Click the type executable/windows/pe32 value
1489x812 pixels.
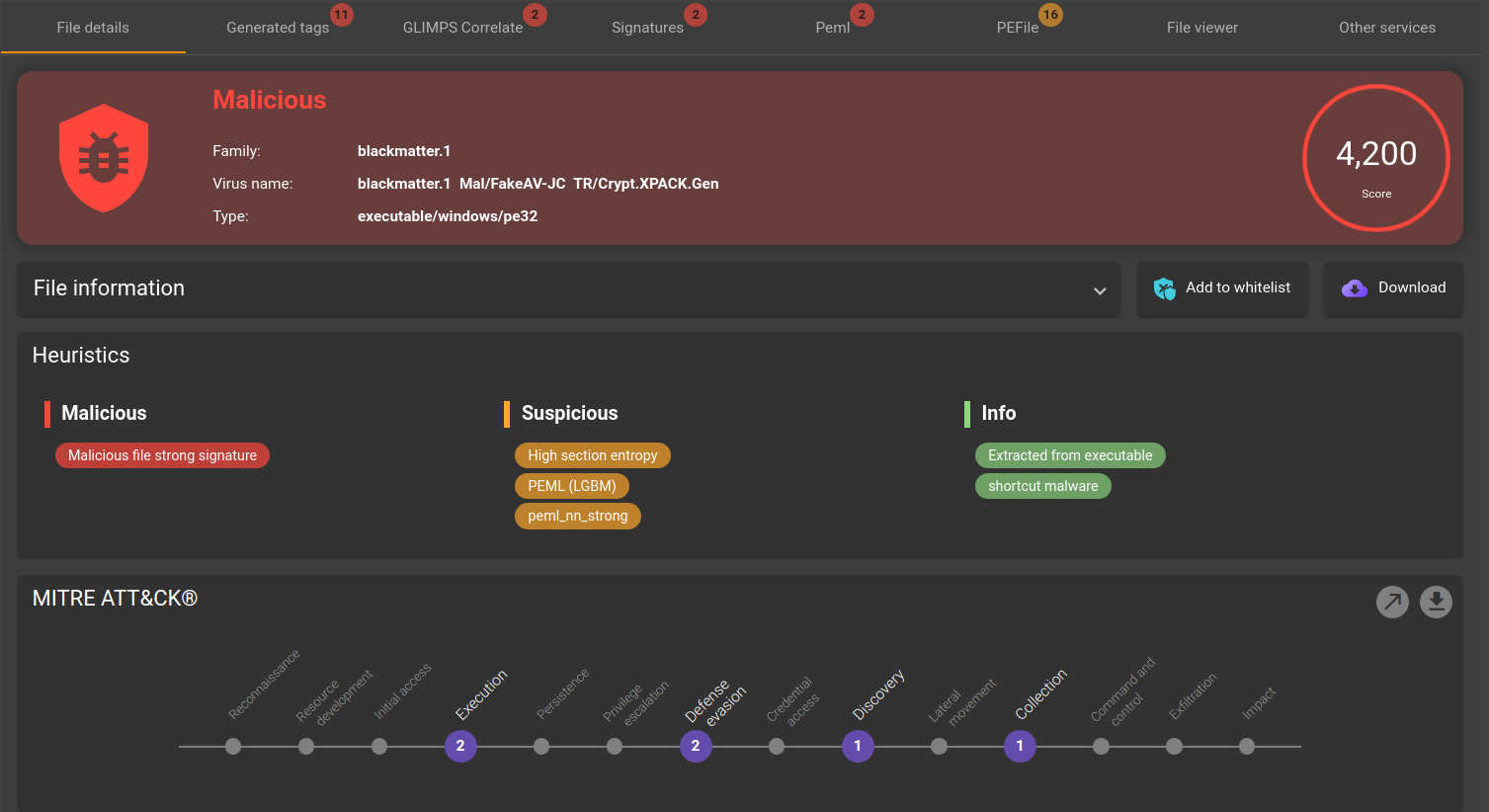[448, 216]
